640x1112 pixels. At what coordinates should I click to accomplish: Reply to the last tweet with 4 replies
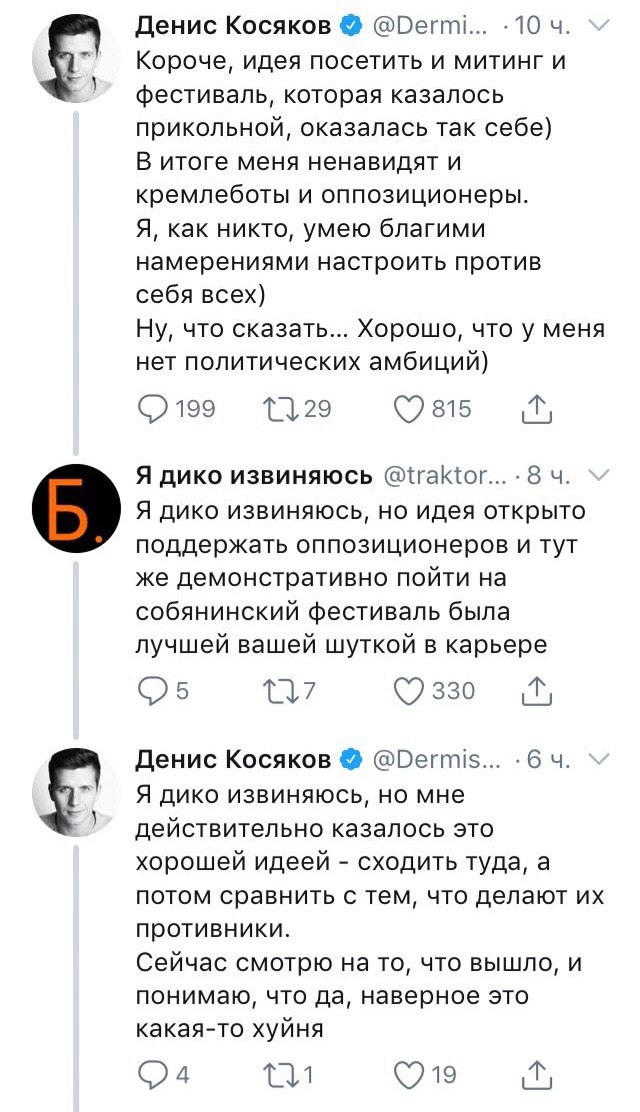point(153,1074)
